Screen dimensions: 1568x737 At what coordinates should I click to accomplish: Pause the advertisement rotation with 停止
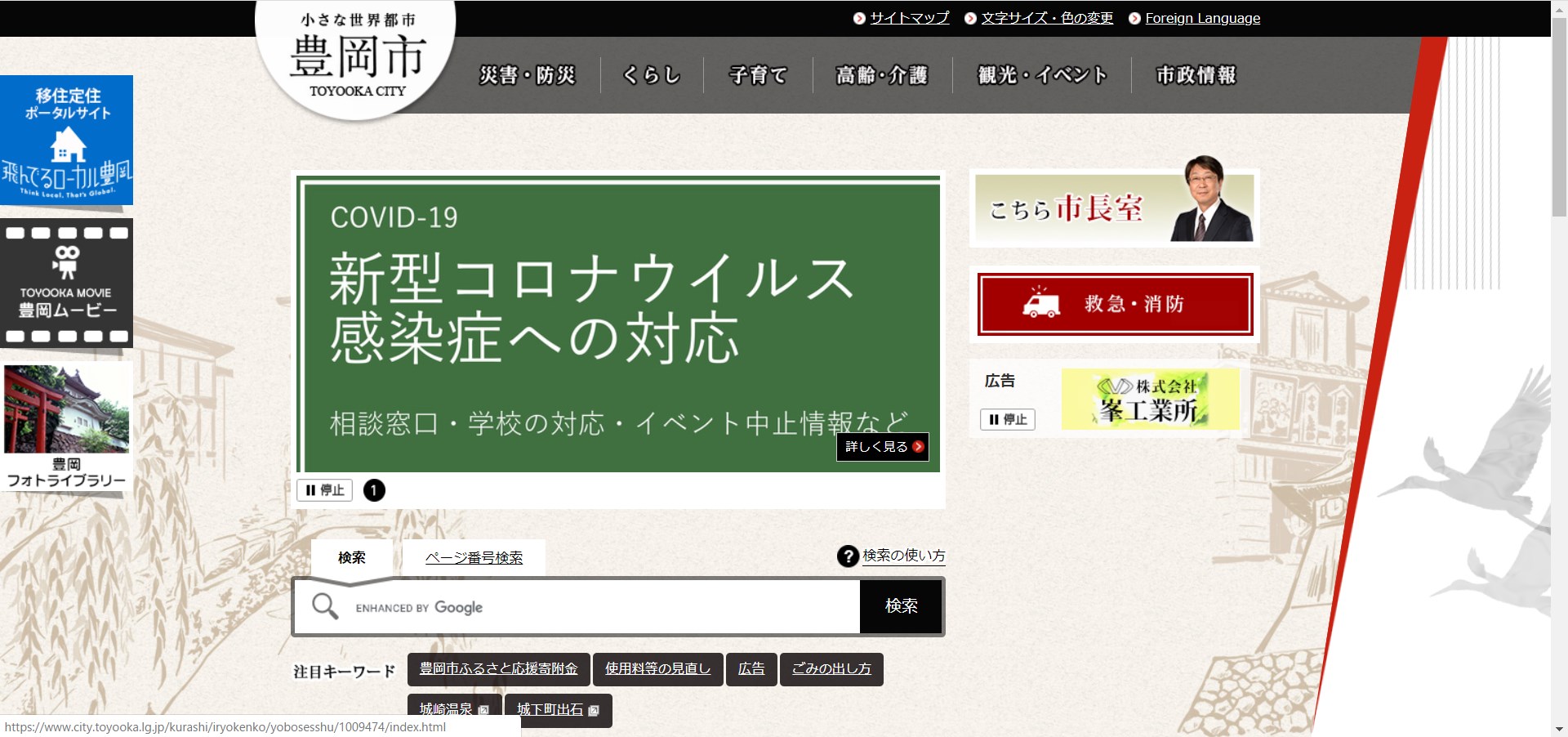click(1008, 419)
